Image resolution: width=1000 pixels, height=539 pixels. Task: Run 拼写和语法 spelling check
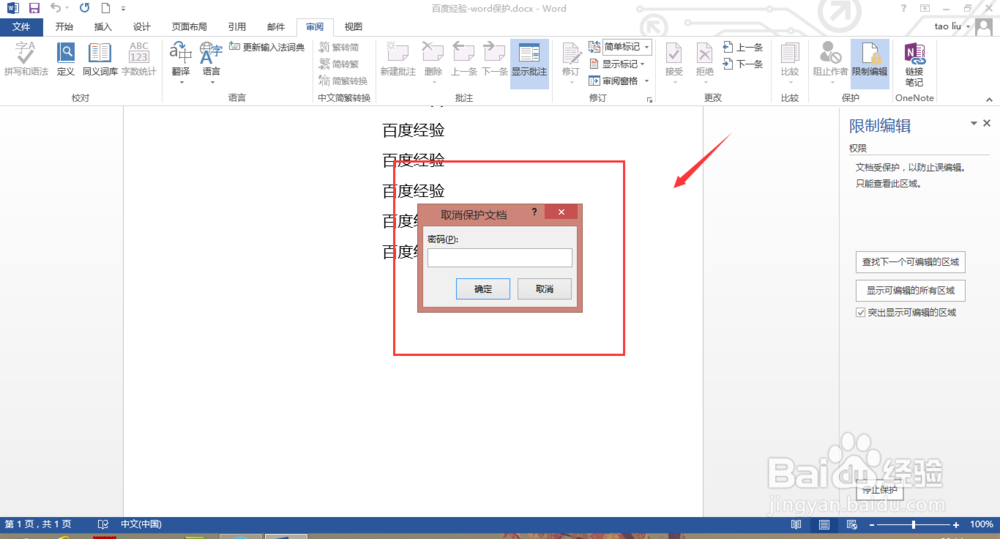coord(26,59)
